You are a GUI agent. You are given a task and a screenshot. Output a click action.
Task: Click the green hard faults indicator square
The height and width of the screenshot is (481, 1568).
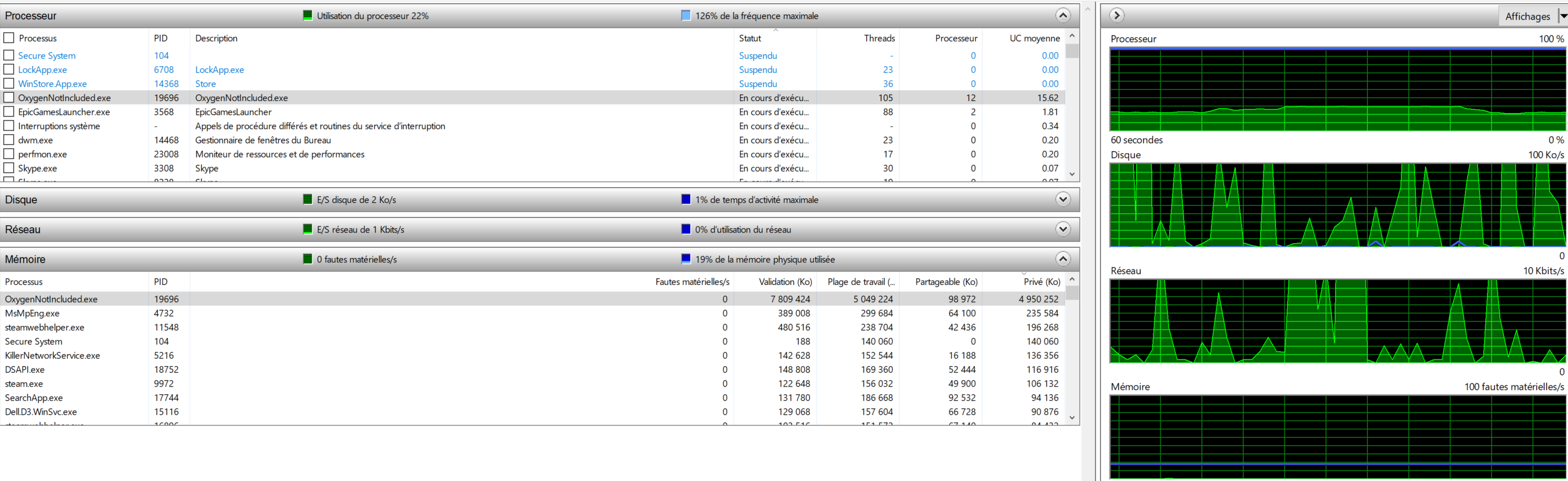(307, 259)
